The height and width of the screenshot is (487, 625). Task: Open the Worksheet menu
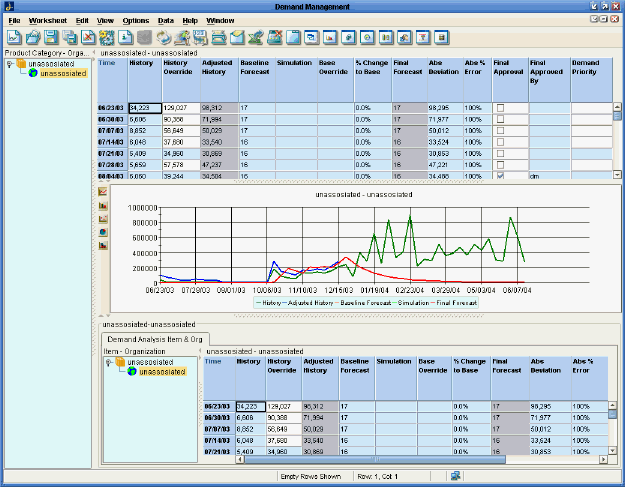[x=48, y=20]
